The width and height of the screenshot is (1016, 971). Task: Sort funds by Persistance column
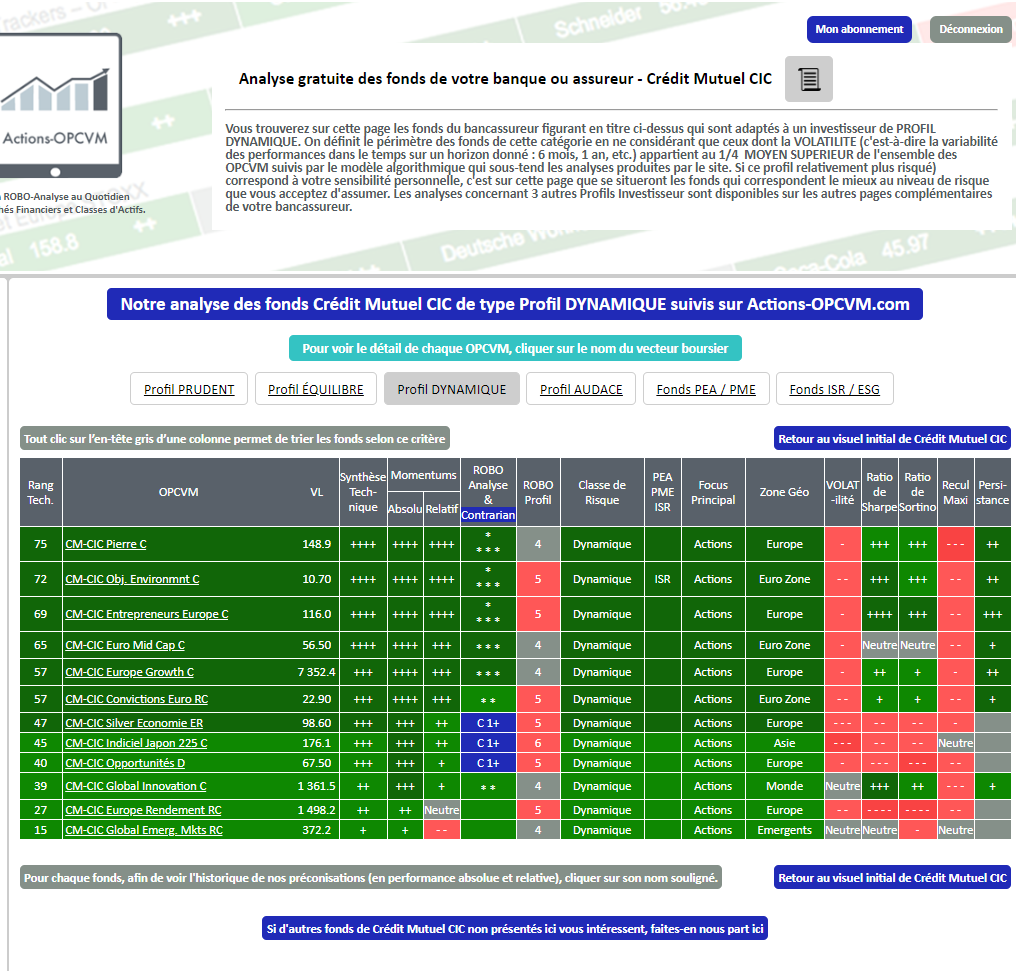tap(993, 492)
